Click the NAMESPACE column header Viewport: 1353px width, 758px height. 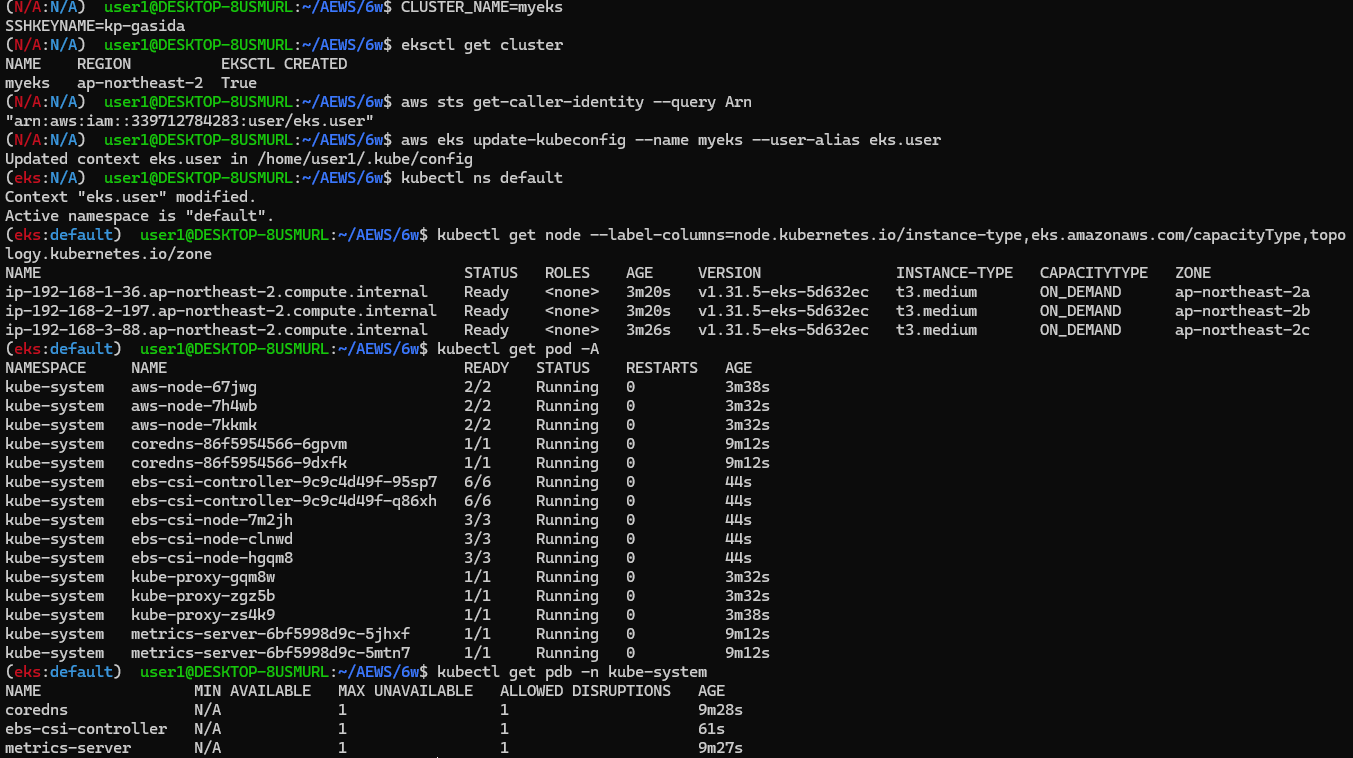pos(45,368)
